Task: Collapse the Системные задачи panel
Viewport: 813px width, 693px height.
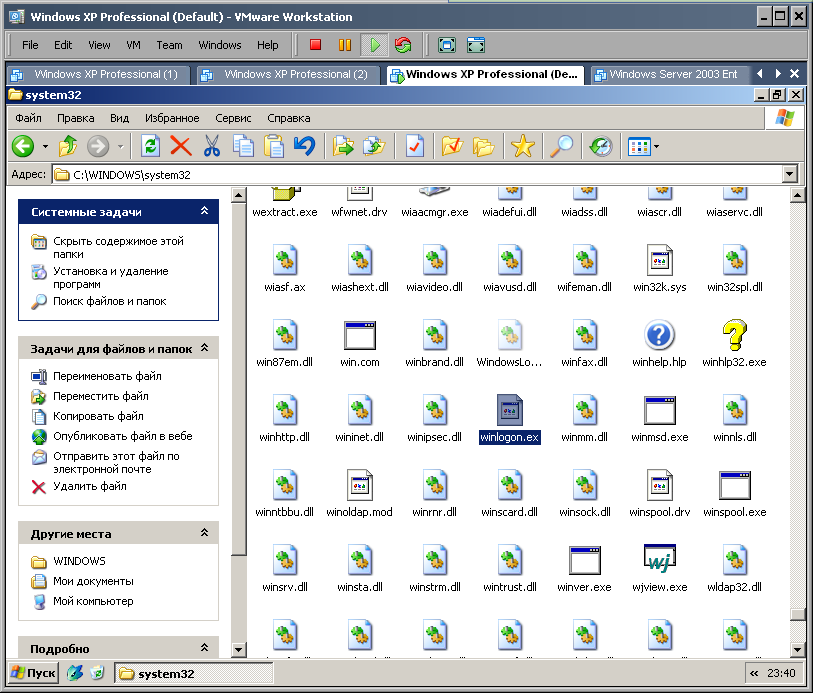Action: coord(204,210)
